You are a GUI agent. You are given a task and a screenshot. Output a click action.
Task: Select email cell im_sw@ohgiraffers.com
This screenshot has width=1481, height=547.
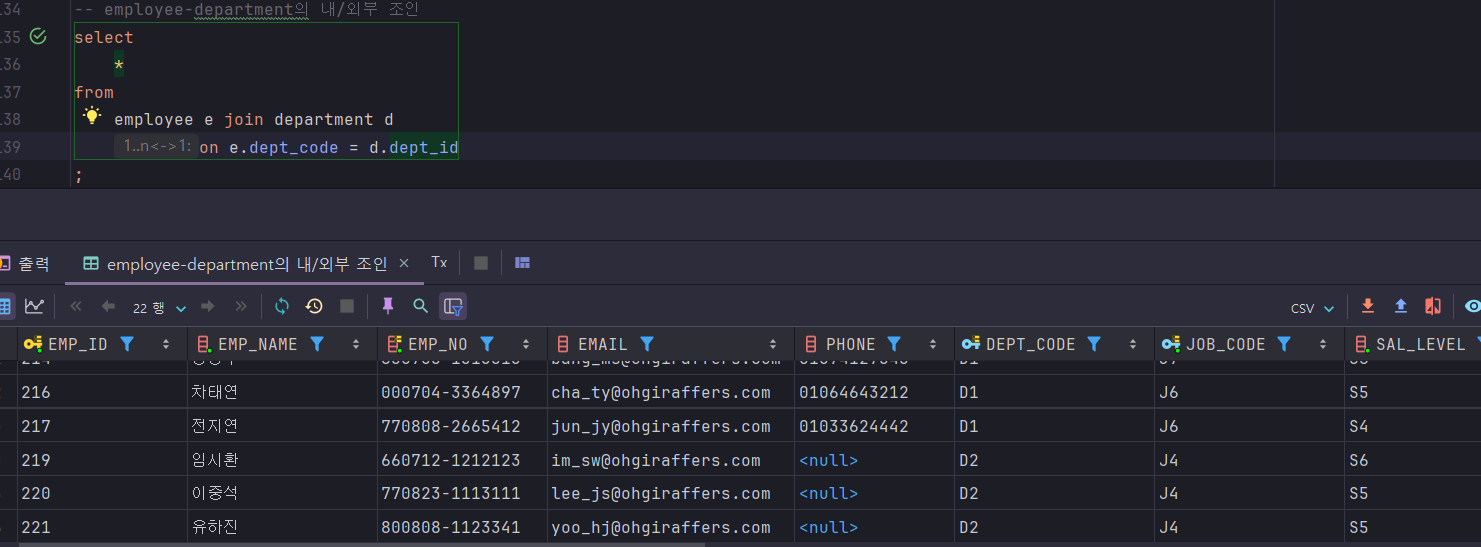click(671, 460)
